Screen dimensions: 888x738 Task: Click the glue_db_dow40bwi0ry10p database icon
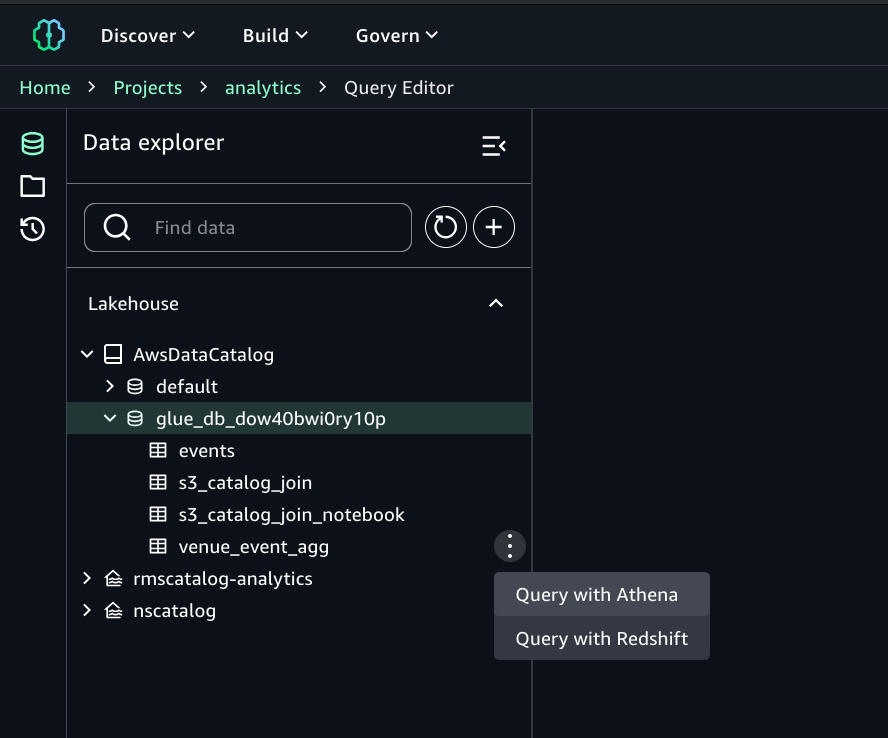click(x=135, y=419)
